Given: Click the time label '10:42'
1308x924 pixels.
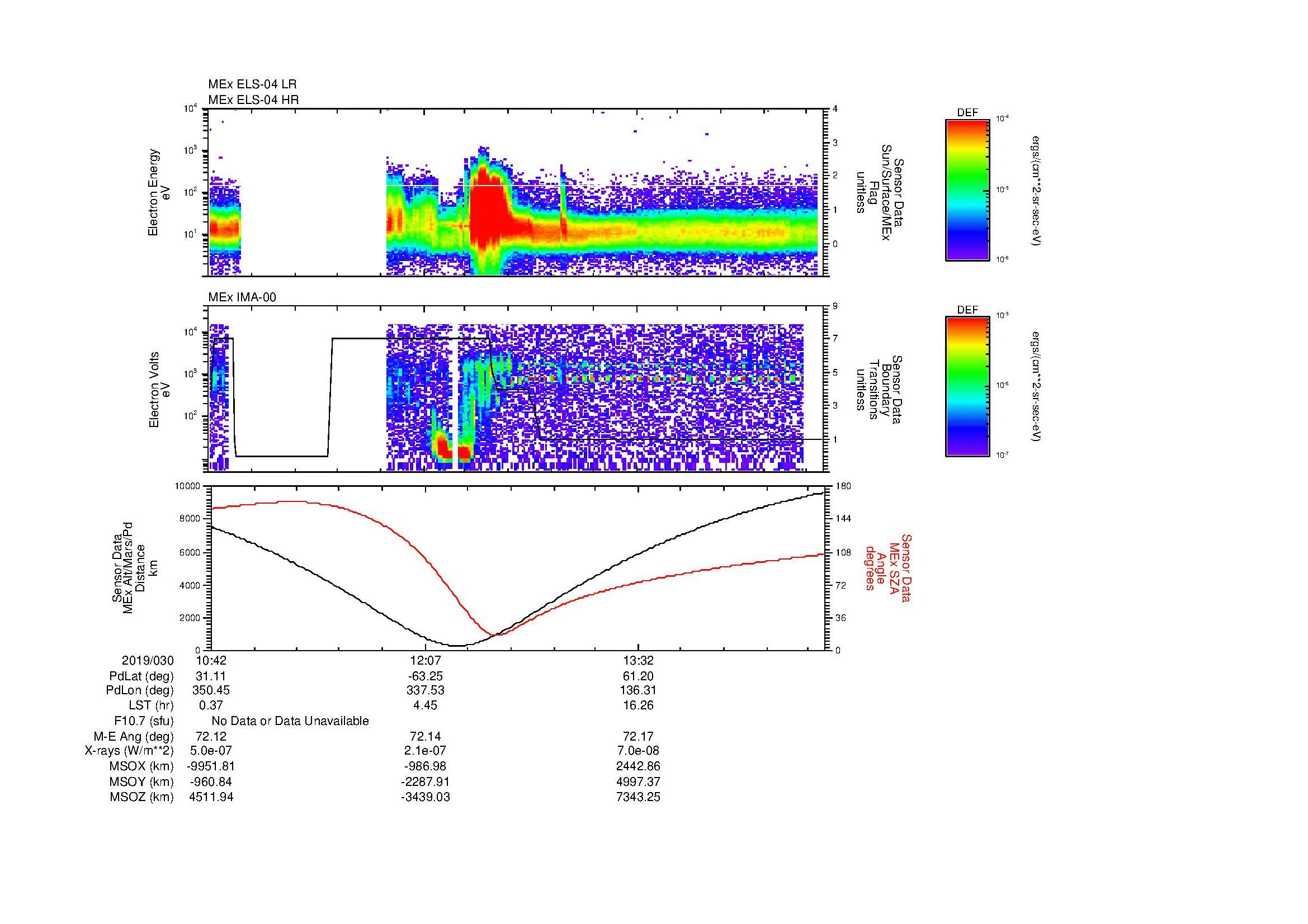Looking at the screenshot, I should point(211,661).
